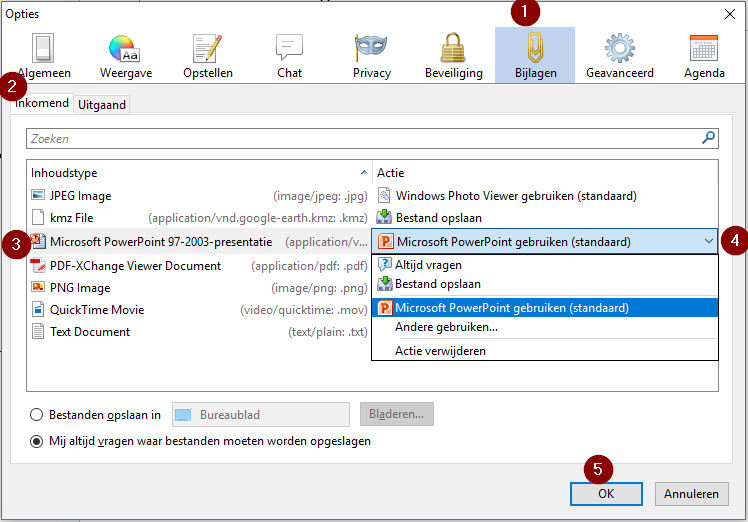
Task: Click (application/pdf: .pdf) type text
Action: tap(309, 266)
